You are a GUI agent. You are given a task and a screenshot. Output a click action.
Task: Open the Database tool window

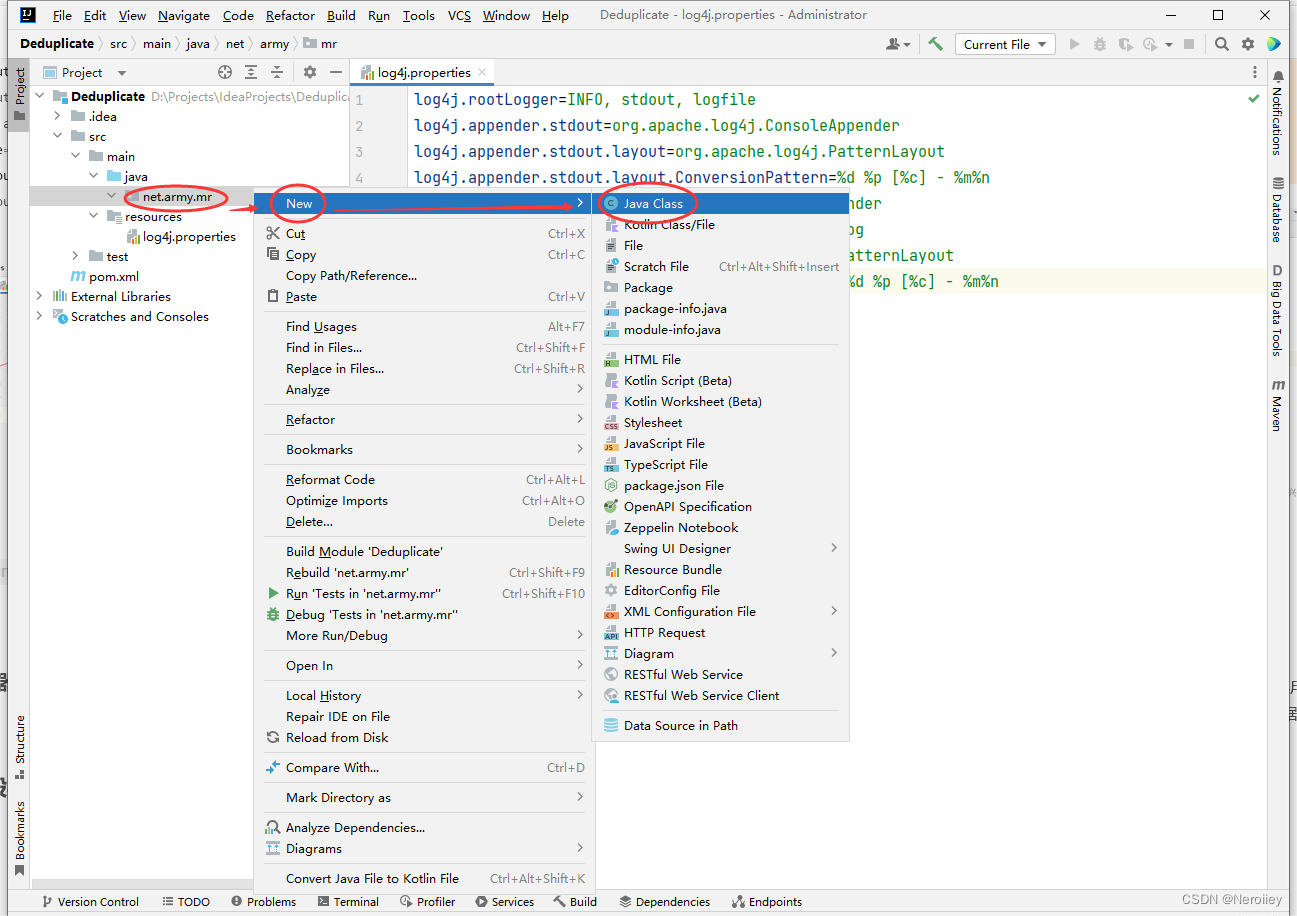click(1278, 210)
